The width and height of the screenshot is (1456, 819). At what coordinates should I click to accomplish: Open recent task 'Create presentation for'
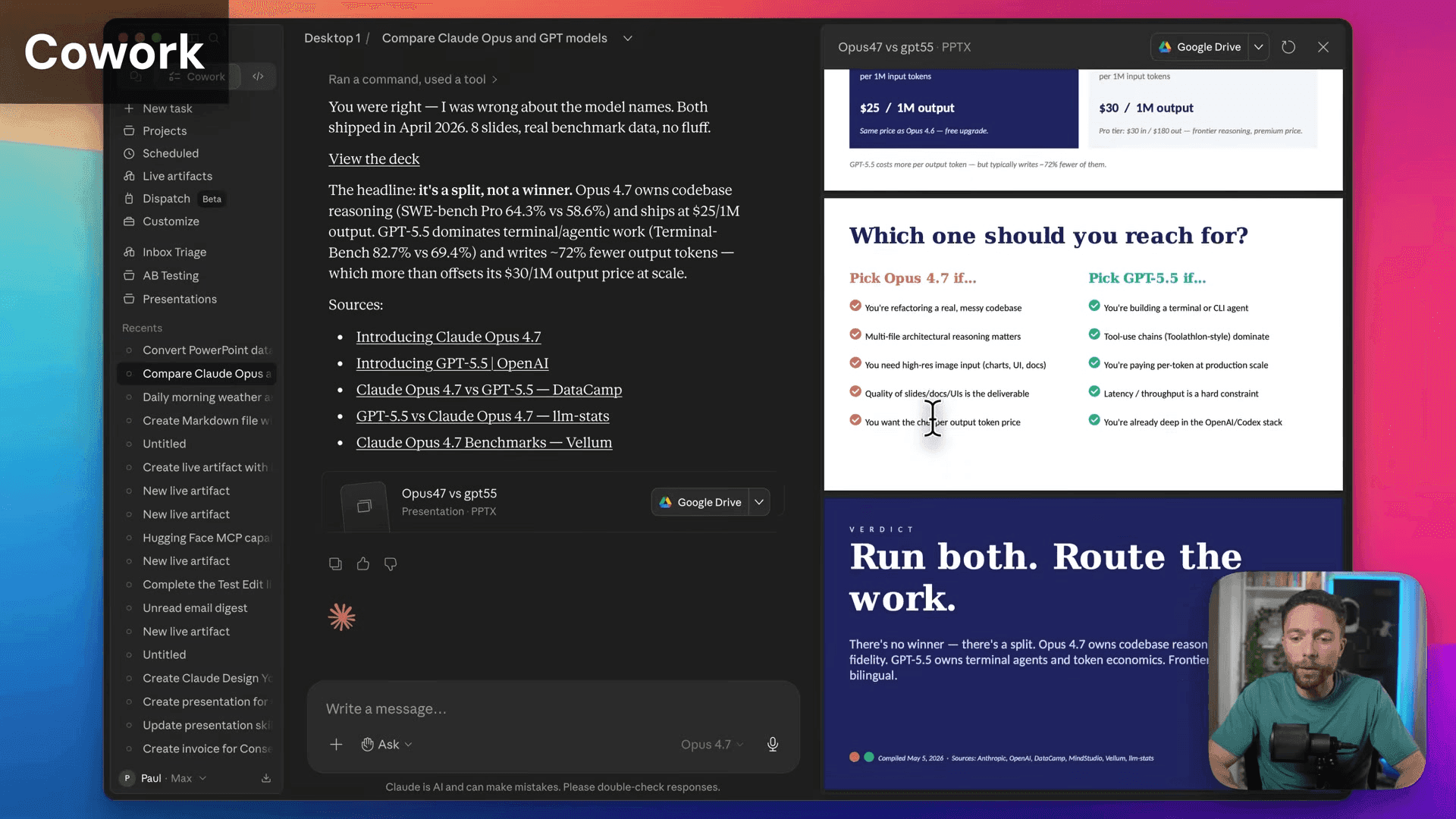(196, 702)
